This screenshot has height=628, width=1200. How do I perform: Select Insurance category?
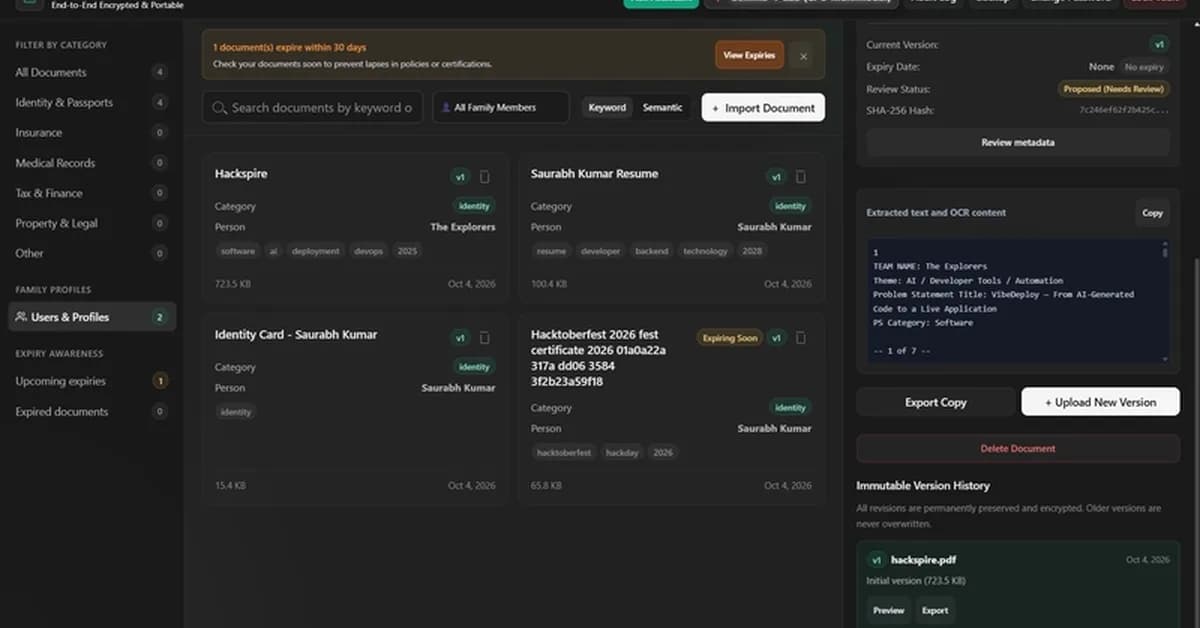pos(90,133)
